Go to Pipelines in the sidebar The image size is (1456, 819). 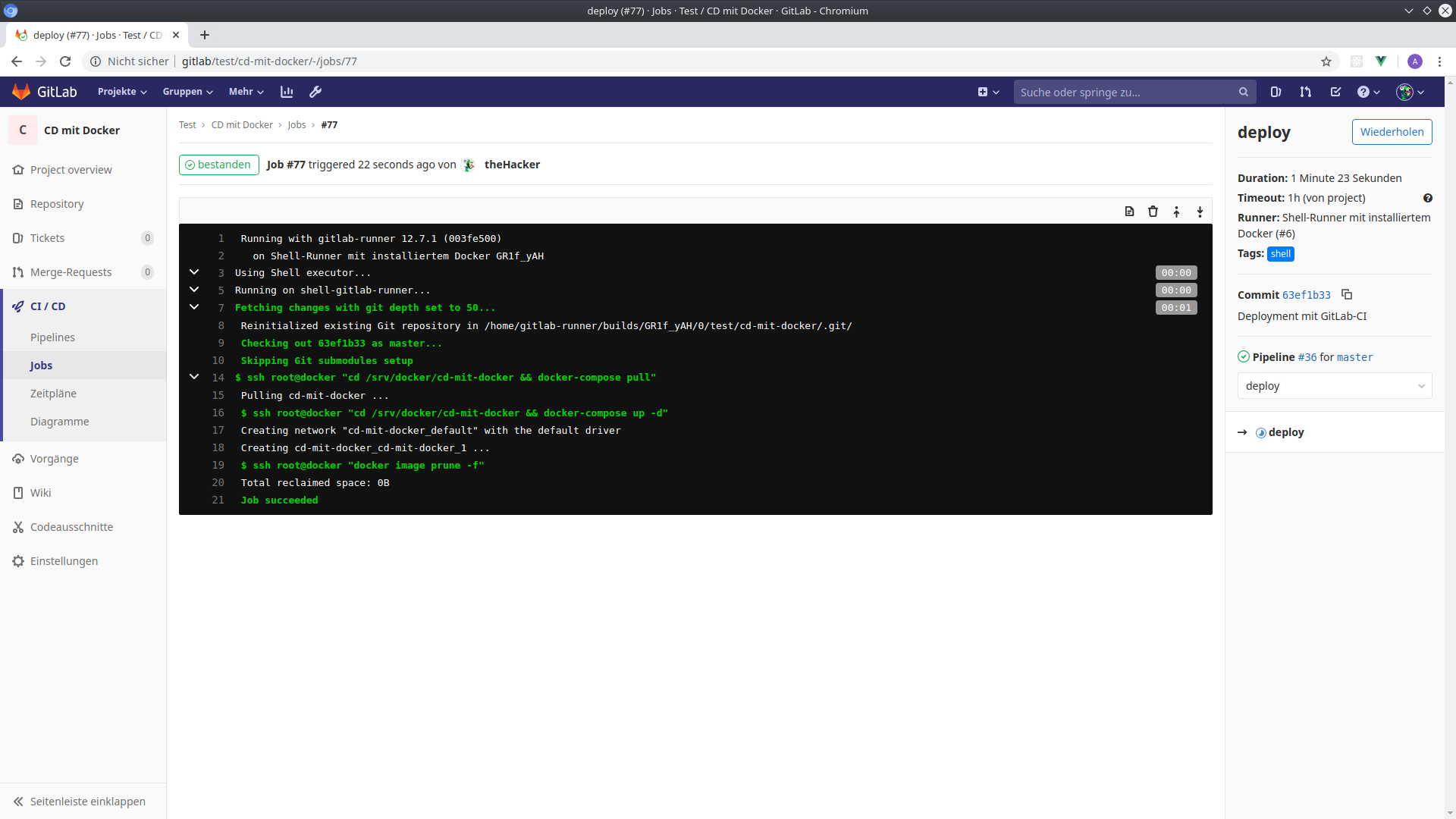[52, 337]
